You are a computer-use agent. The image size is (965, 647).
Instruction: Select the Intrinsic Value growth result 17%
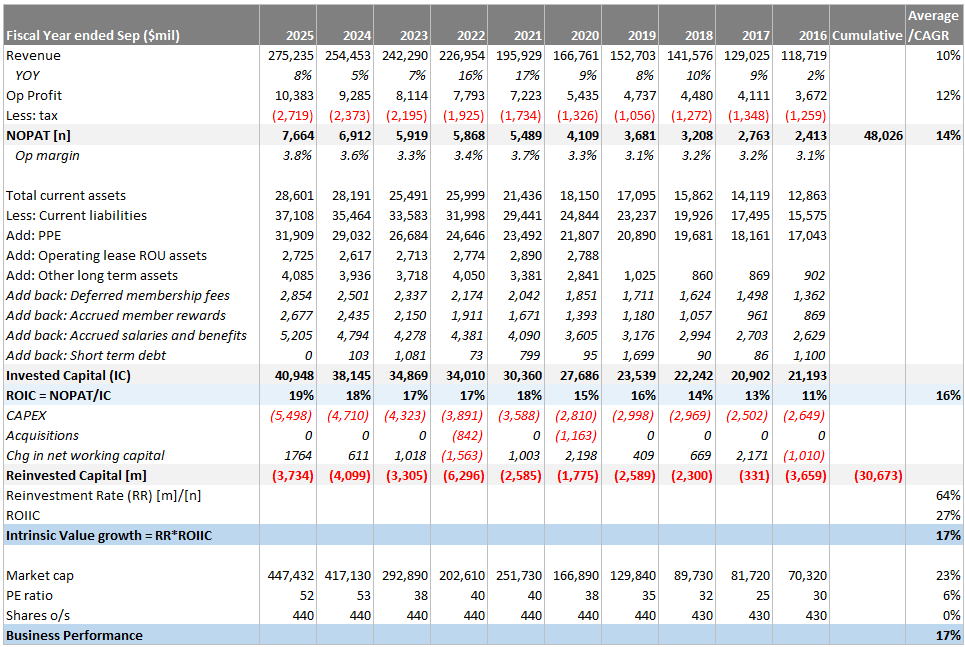click(948, 536)
